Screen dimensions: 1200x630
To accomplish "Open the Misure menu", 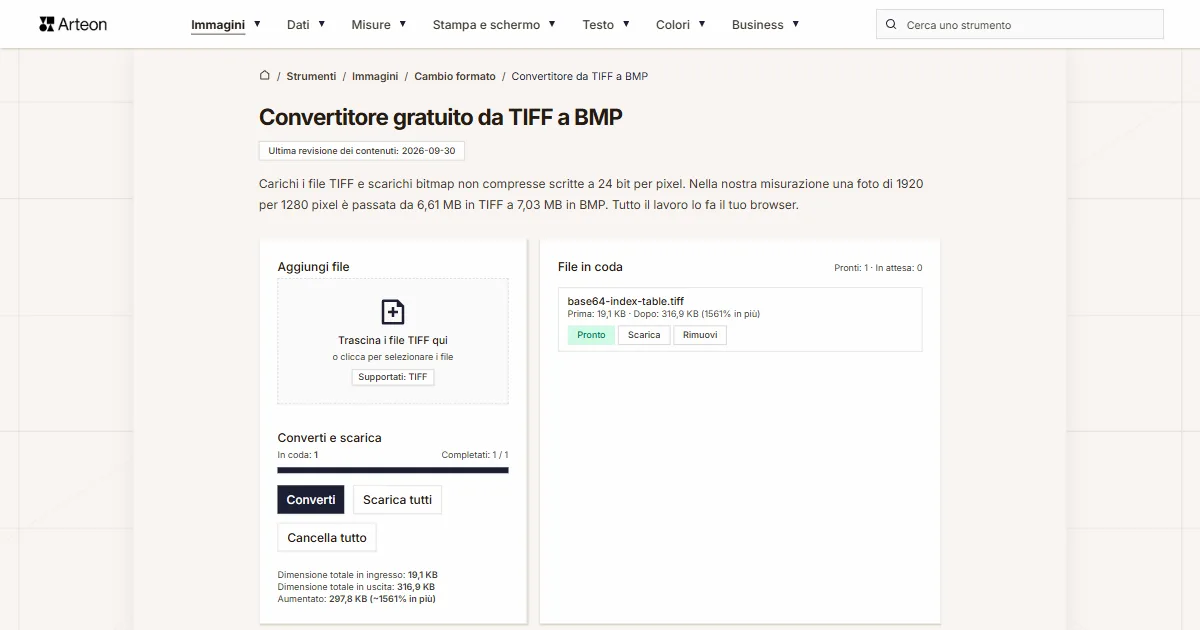I will pyautogui.click(x=371, y=24).
